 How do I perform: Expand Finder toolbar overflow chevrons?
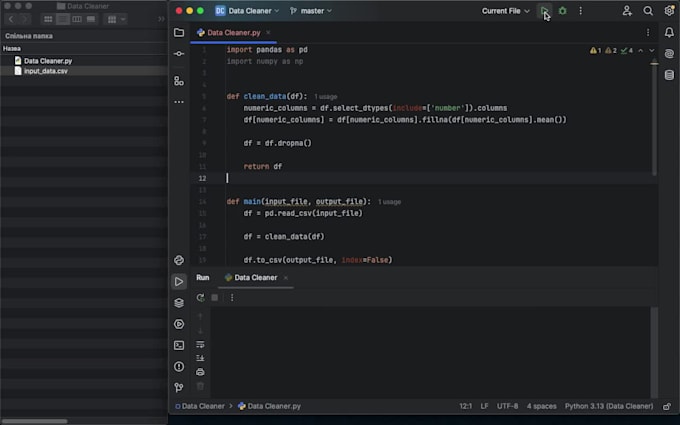[161, 19]
